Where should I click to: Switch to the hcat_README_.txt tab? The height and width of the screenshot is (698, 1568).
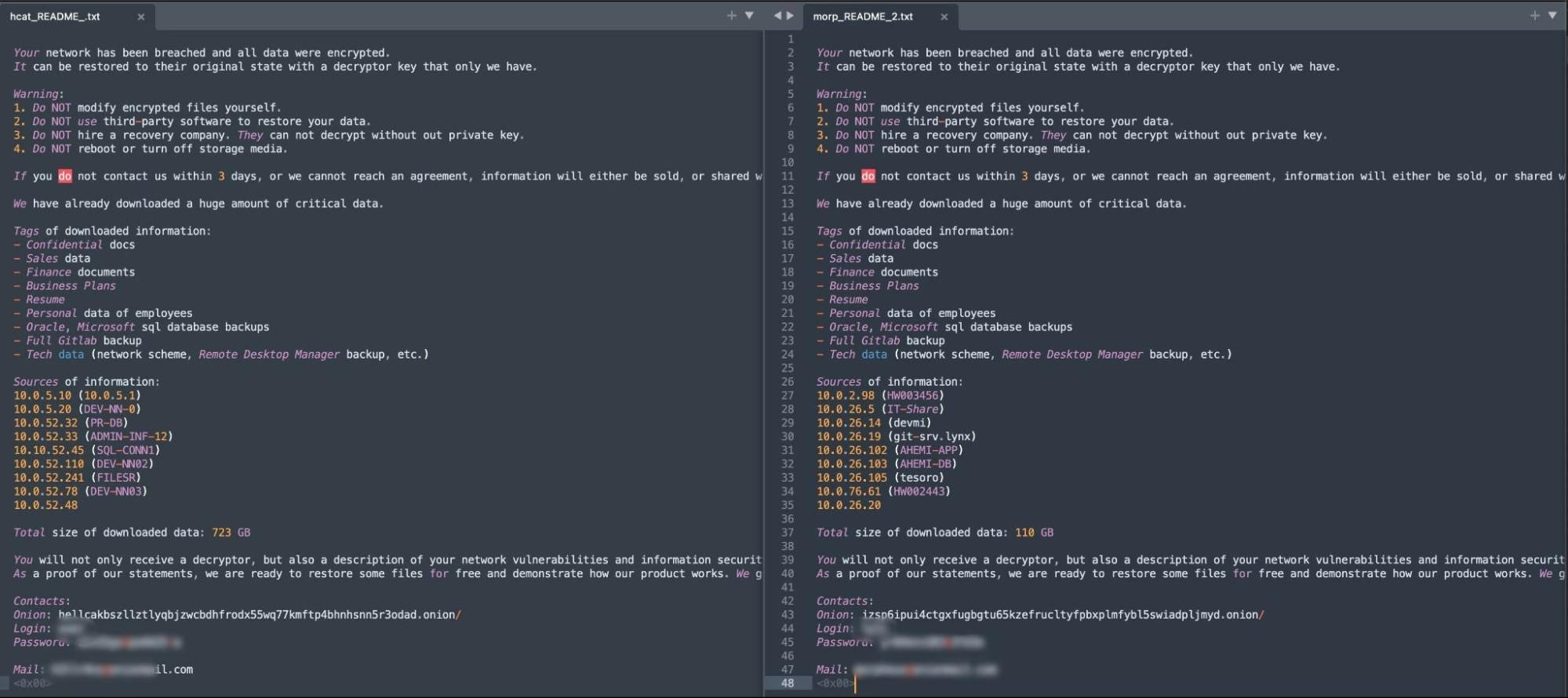coord(55,16)
